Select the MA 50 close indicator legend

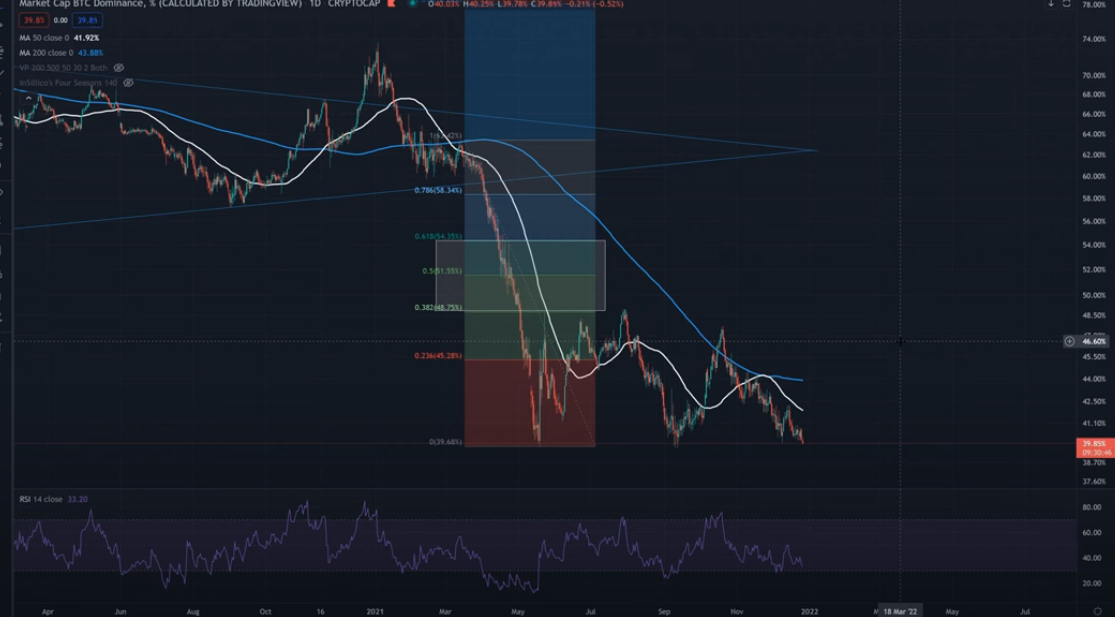(x=59, y=38)
